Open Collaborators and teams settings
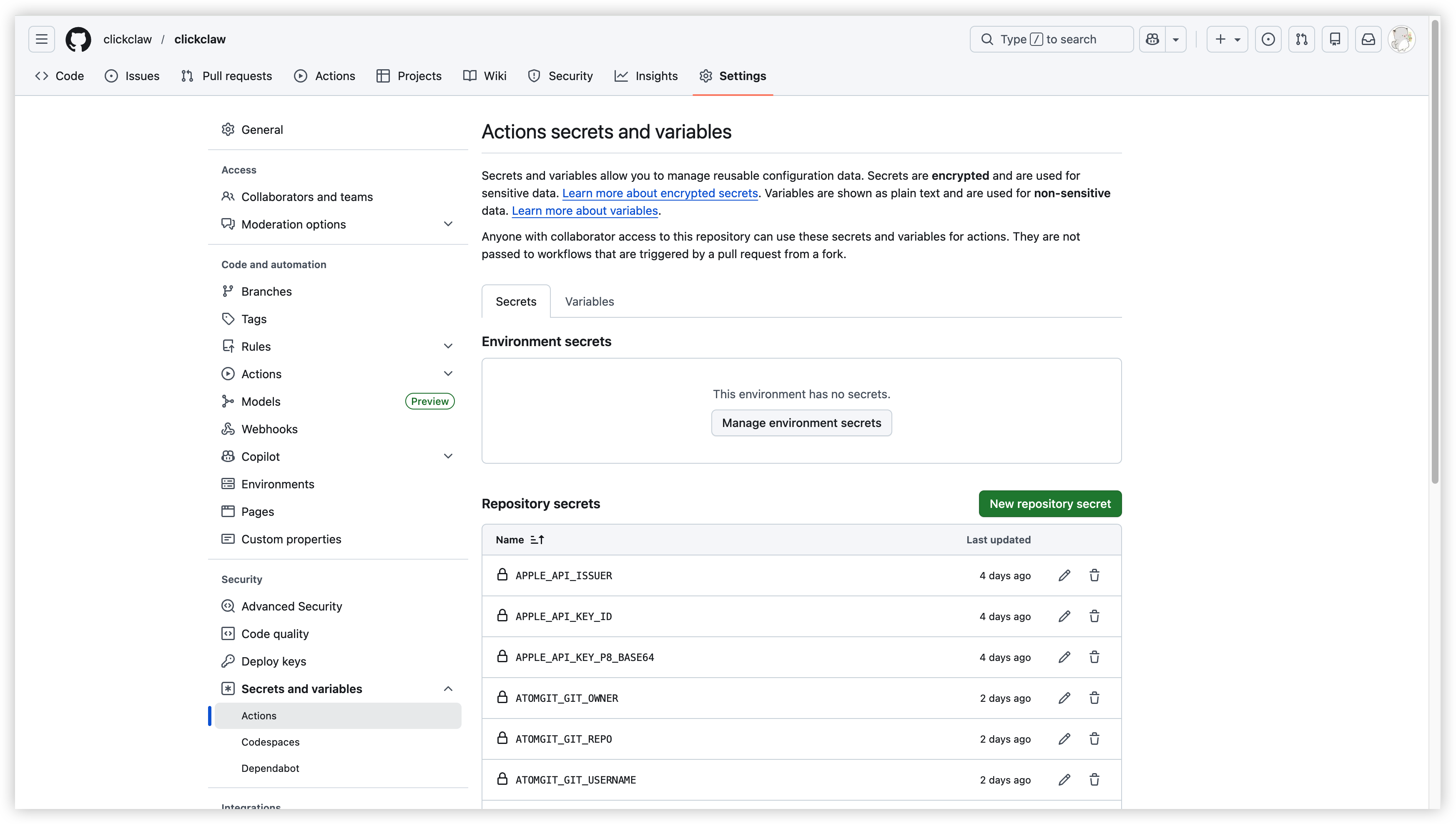1456x824 pixels. pos(338,197)
